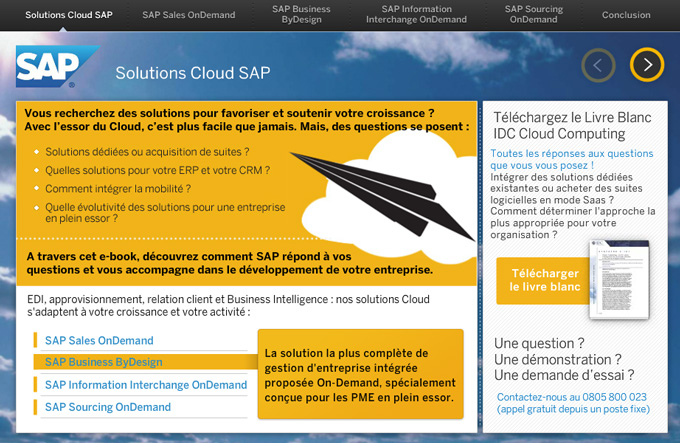Jump to the Conclusion tab
Image resolution: width=680 pixels, height=443 pixels.
point(626,15)
